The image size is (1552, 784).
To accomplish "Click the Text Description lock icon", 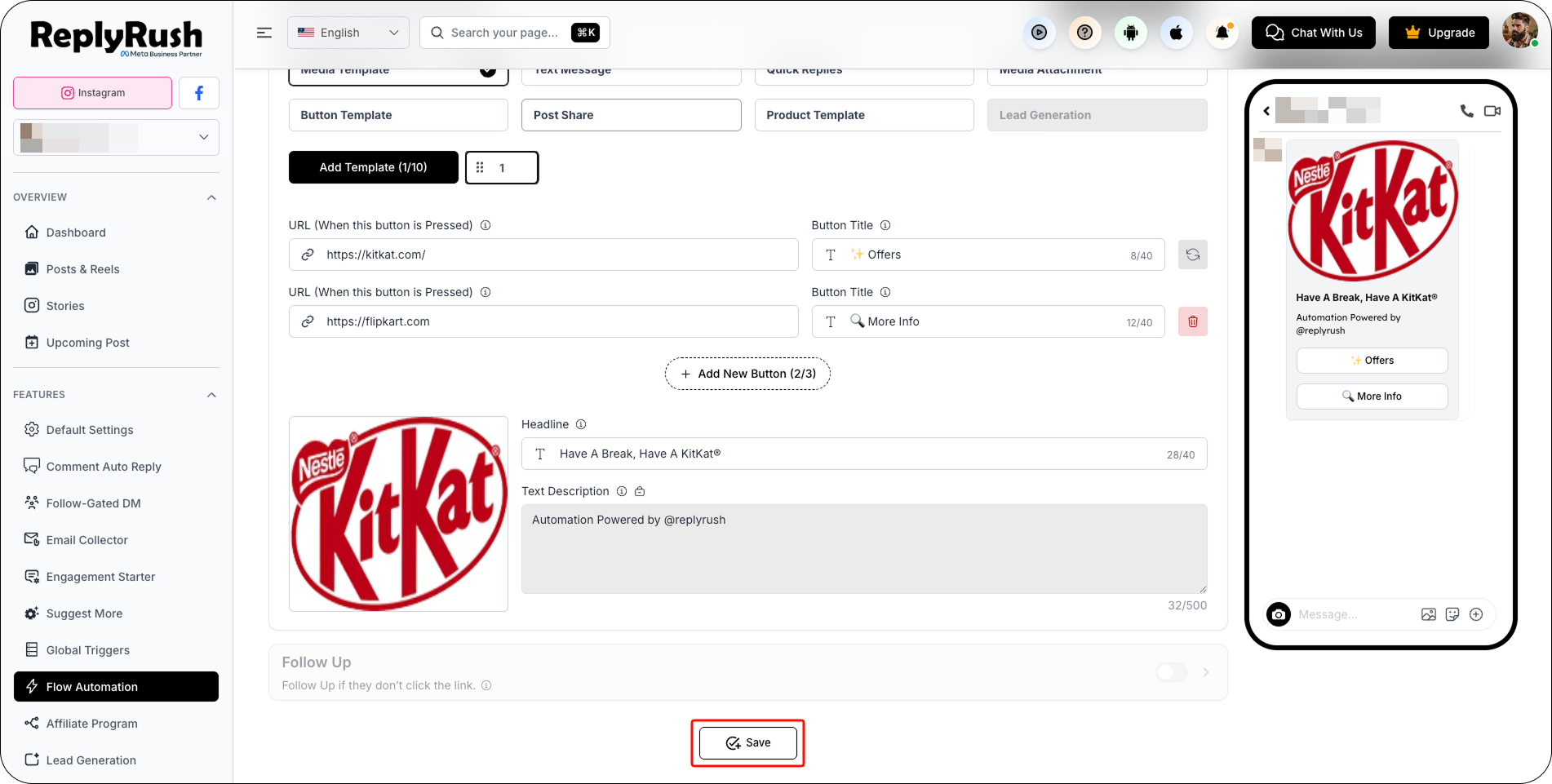I will pos(640,491).
